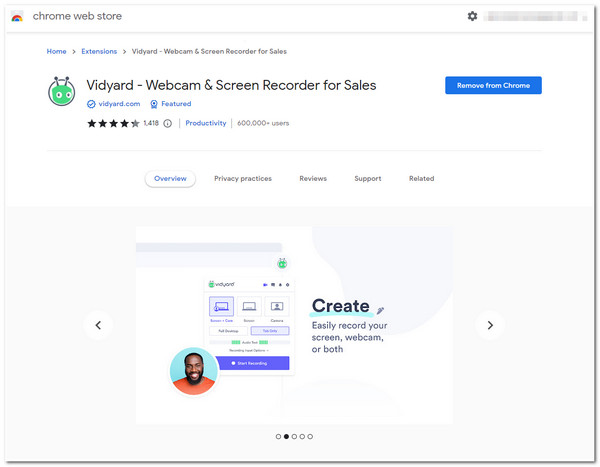This screenshot has height=467, width=600.
Task: Open the vidyard.com publisher link
Action: 119,104
